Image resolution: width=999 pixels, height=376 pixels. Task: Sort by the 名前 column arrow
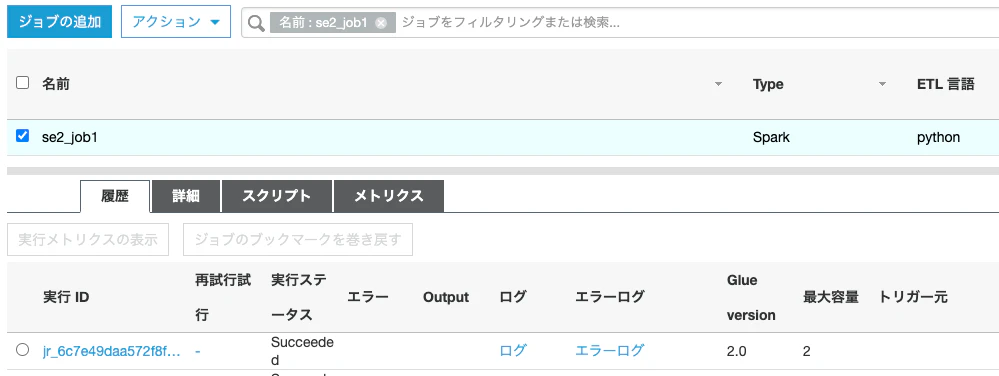tap(719, 84)
